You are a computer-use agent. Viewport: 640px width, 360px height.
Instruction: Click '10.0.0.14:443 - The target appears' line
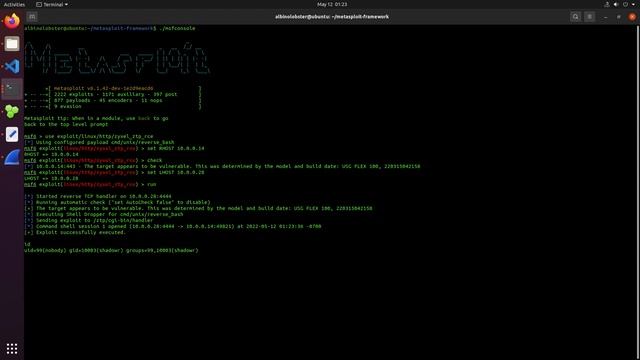tap(222, 167)
